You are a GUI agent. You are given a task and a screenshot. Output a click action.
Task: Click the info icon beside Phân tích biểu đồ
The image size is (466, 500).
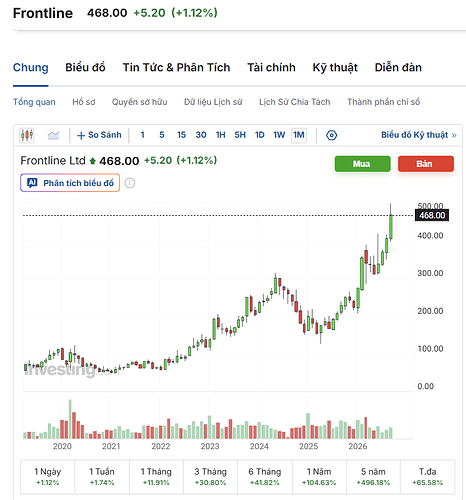(x=130, y=183)
